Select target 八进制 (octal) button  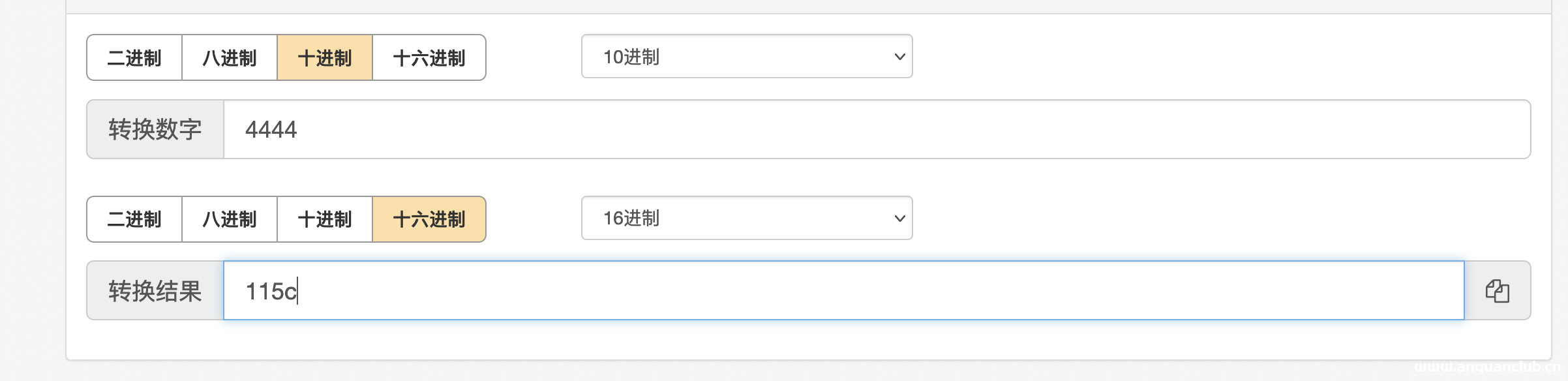230,219
